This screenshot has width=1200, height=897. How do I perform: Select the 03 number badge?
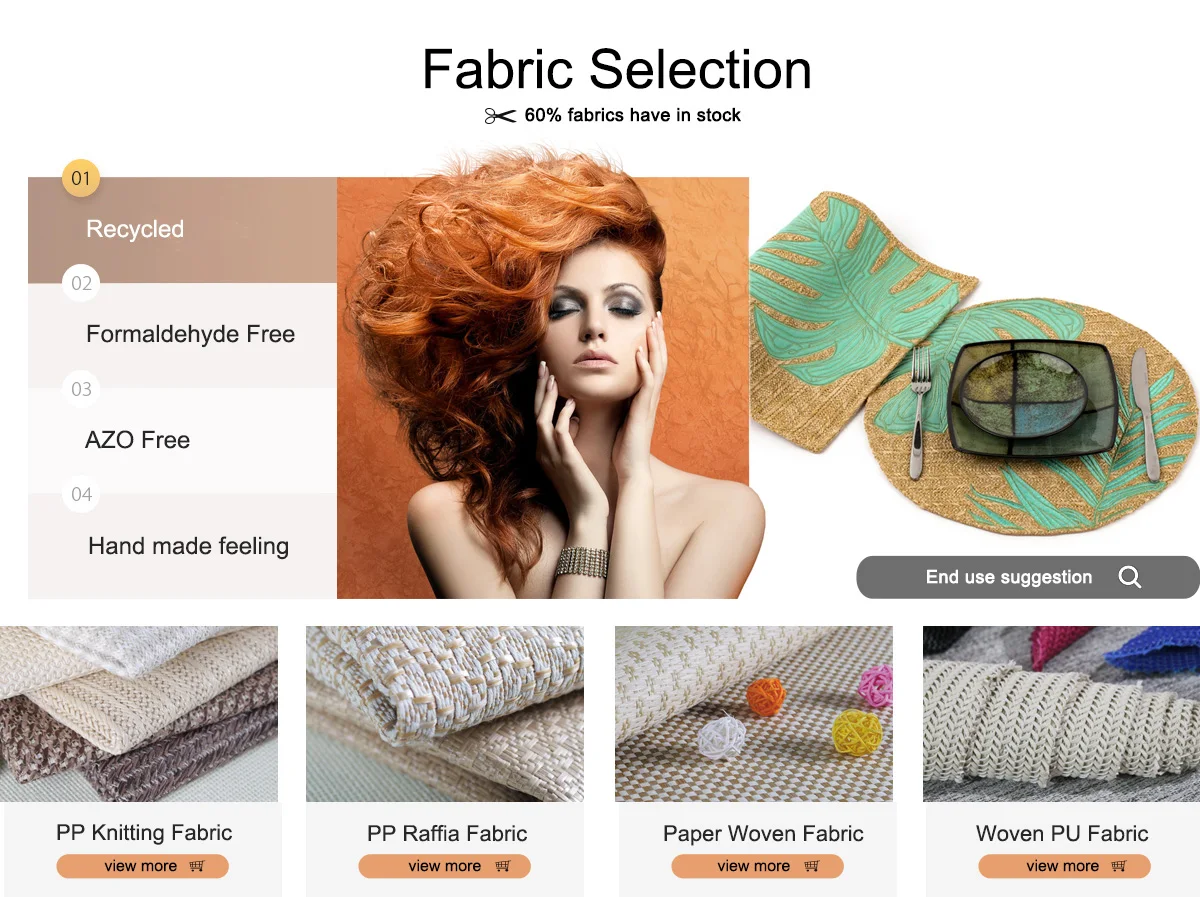[x=81, y=389]
